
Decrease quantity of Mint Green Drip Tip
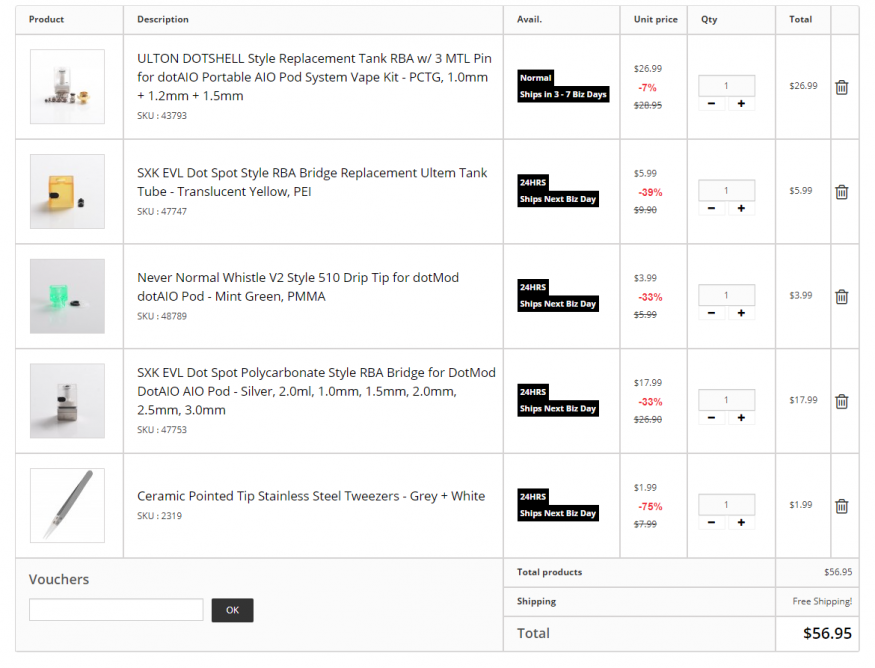tap(711, 313)
